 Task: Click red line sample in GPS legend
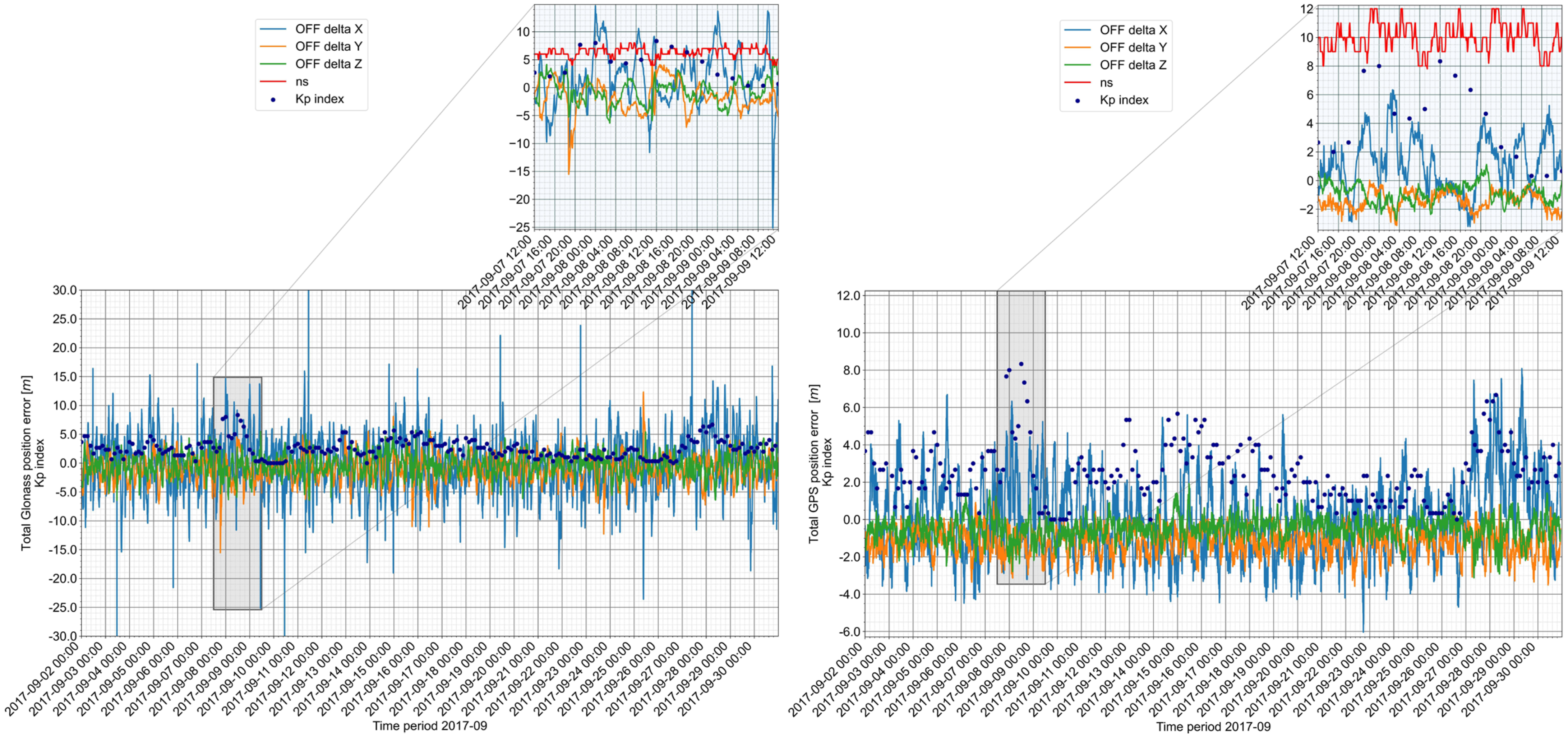click(1078, 83)
